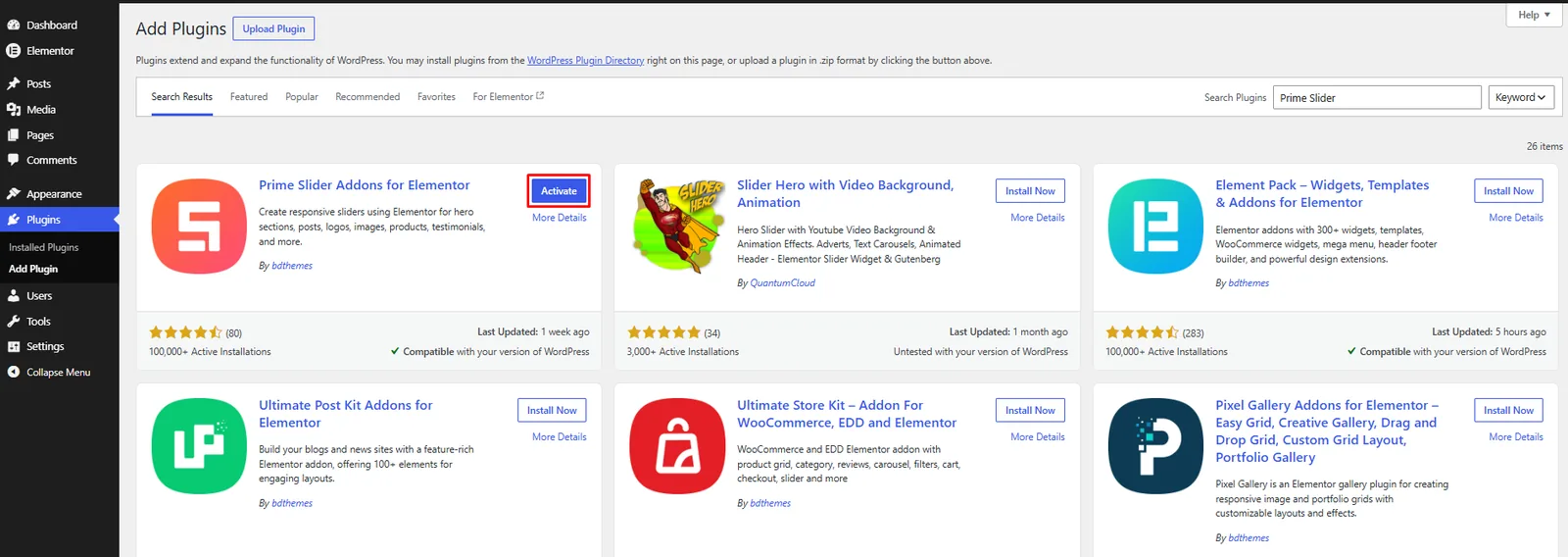1568x557 pixels.
Task: Click the Prime Slider plugin logo
Action: coord(199,227)
